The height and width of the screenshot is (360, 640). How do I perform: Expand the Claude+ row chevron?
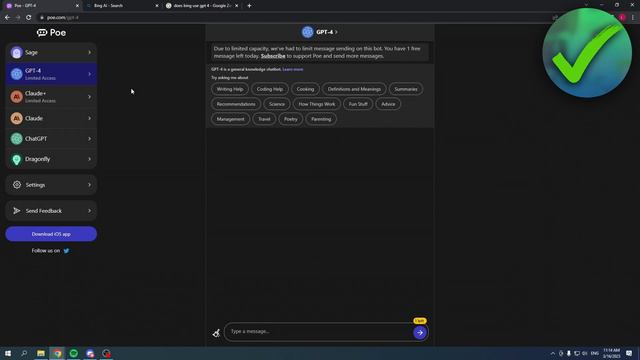[89, 97]
